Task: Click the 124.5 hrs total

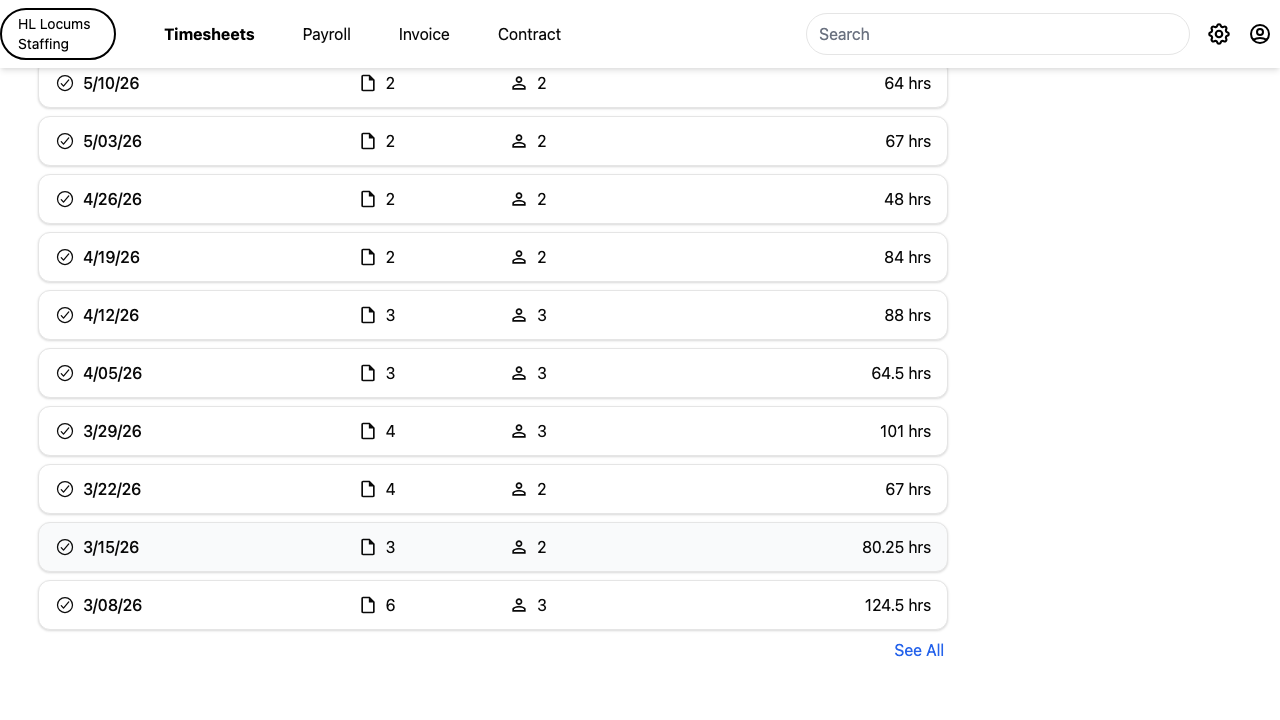Action: tap(898, 605)
